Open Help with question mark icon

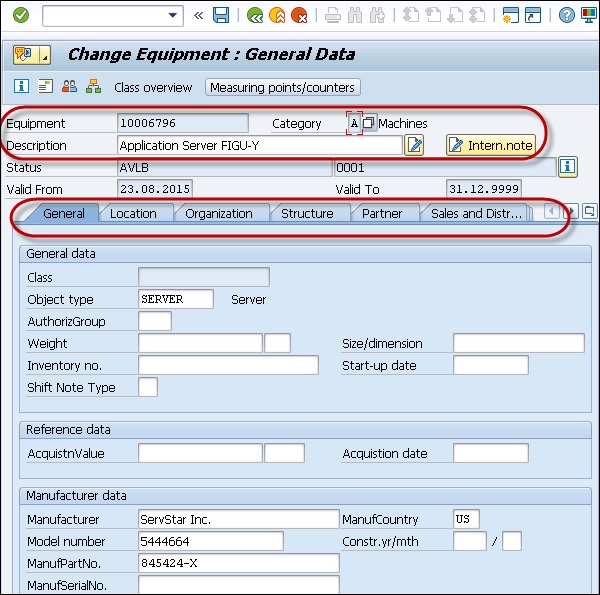tap(566, 15)
